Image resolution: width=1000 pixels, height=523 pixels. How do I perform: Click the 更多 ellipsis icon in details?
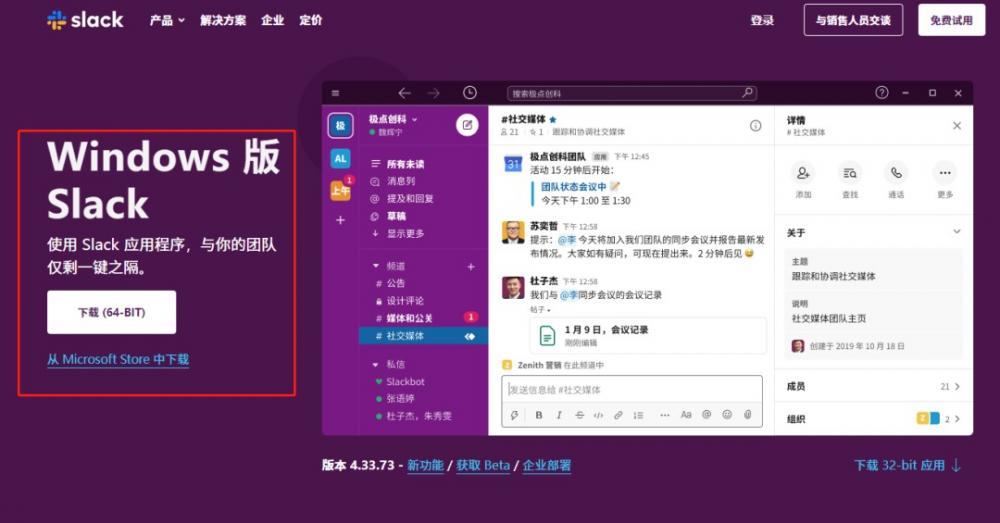[x=945, y=173]
